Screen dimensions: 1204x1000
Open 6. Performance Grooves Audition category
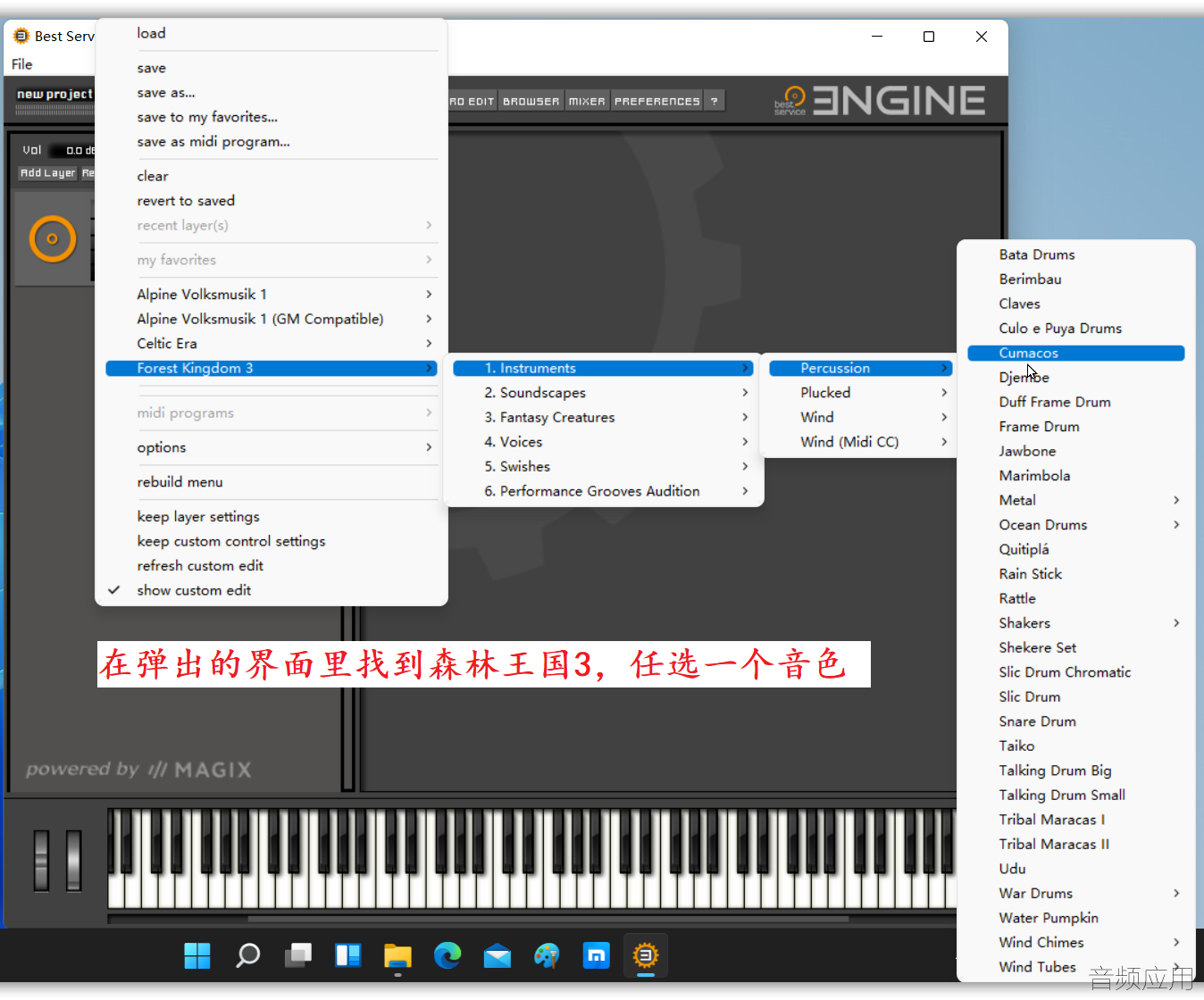[604, 491]
